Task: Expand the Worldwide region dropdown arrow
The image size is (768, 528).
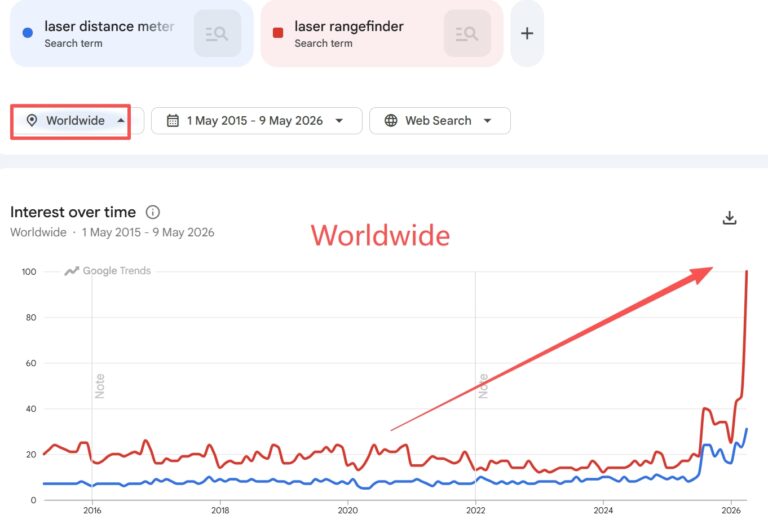Action: pyautogui.click(x=120, y=120)
